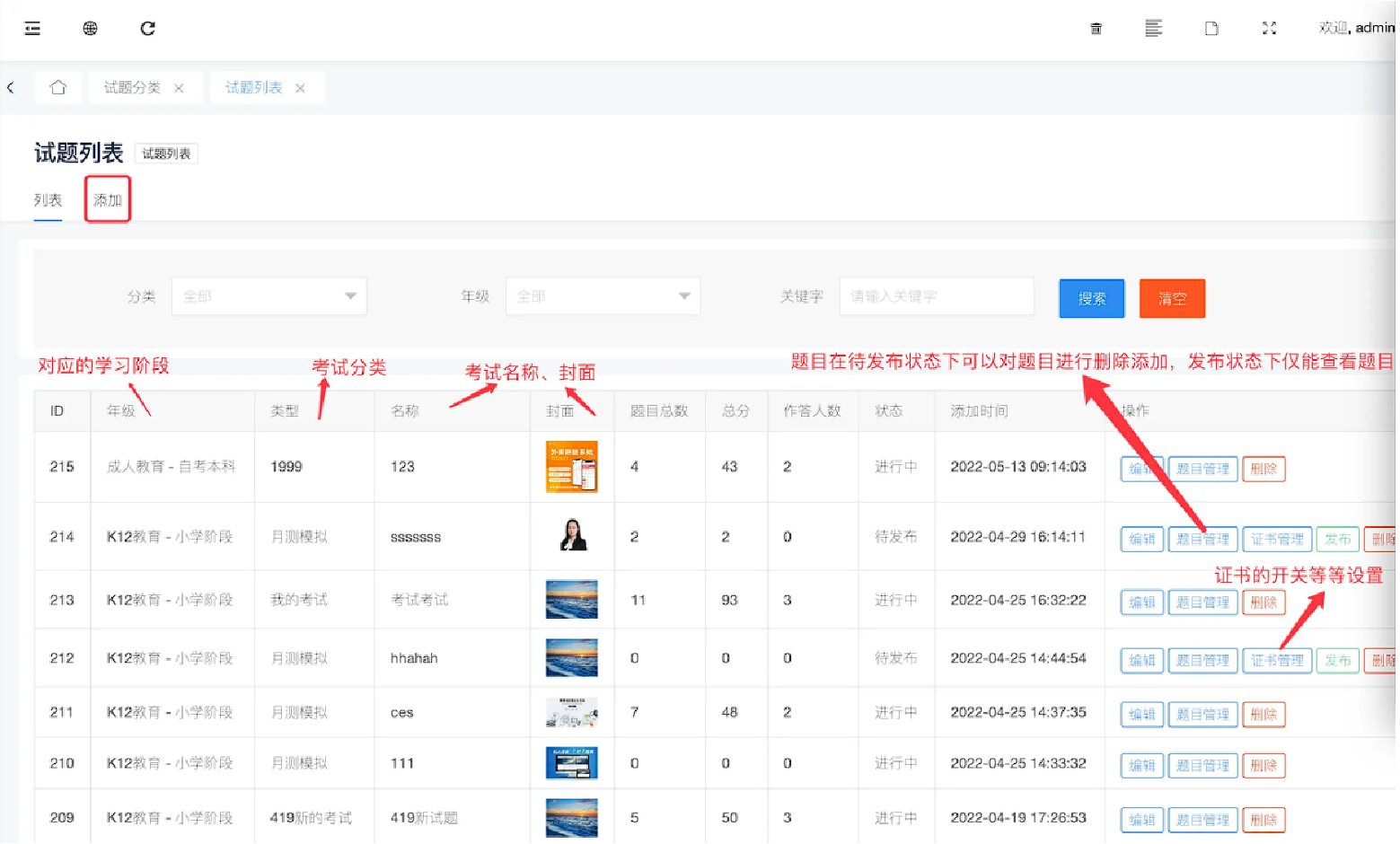Open the 年级 dropdown
The width and height of the screenshot is (1400, 844).
tap(603, 296)
